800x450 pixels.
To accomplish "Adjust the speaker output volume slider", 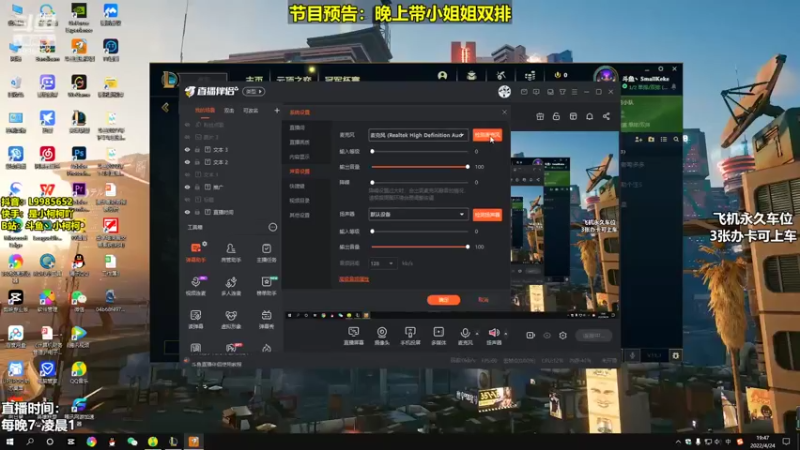I will (420, 247).
